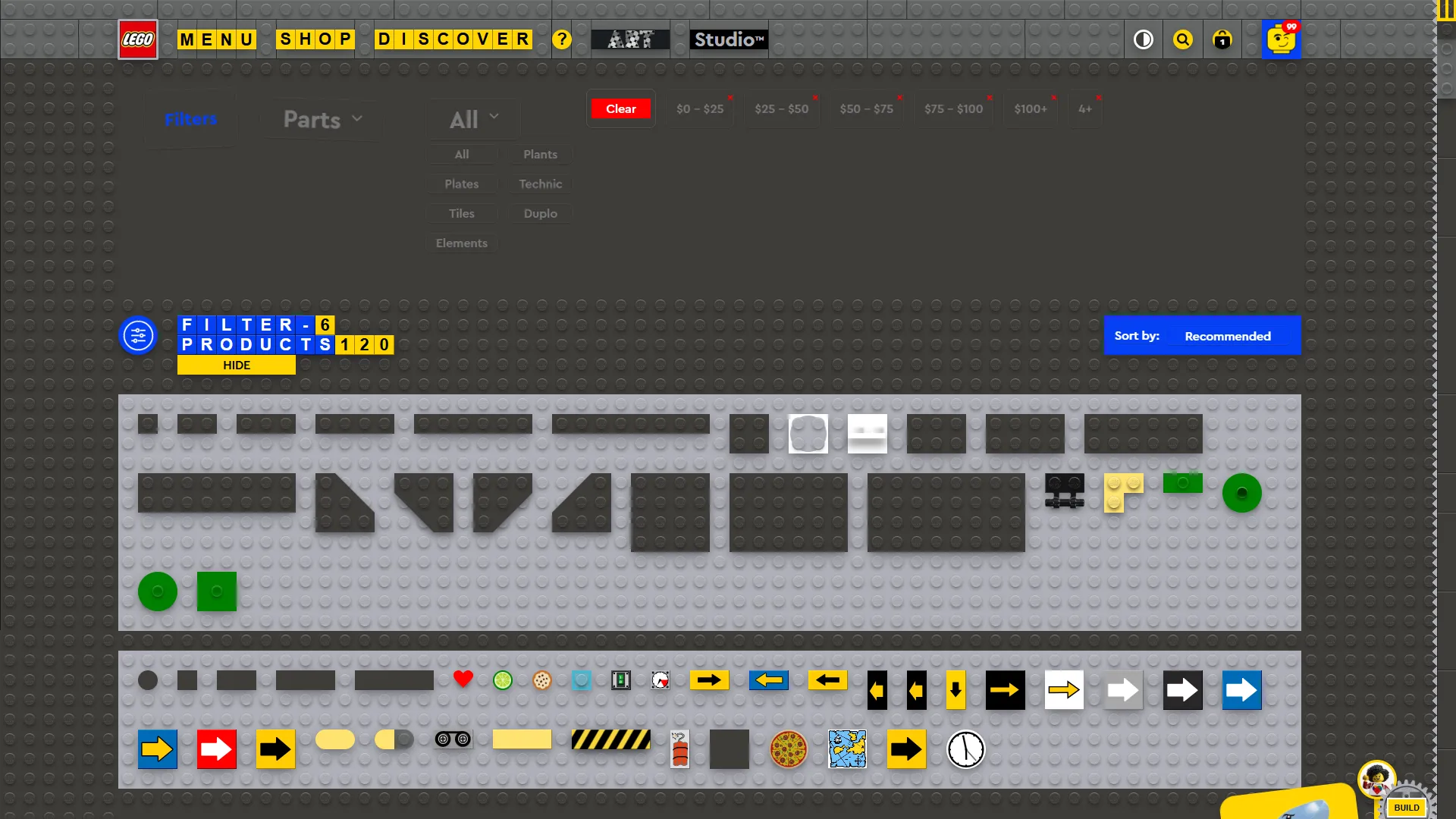The height and width of the screenshot is (819, 1456).
Task: Choose the Duplo category option
Action: 540,213
